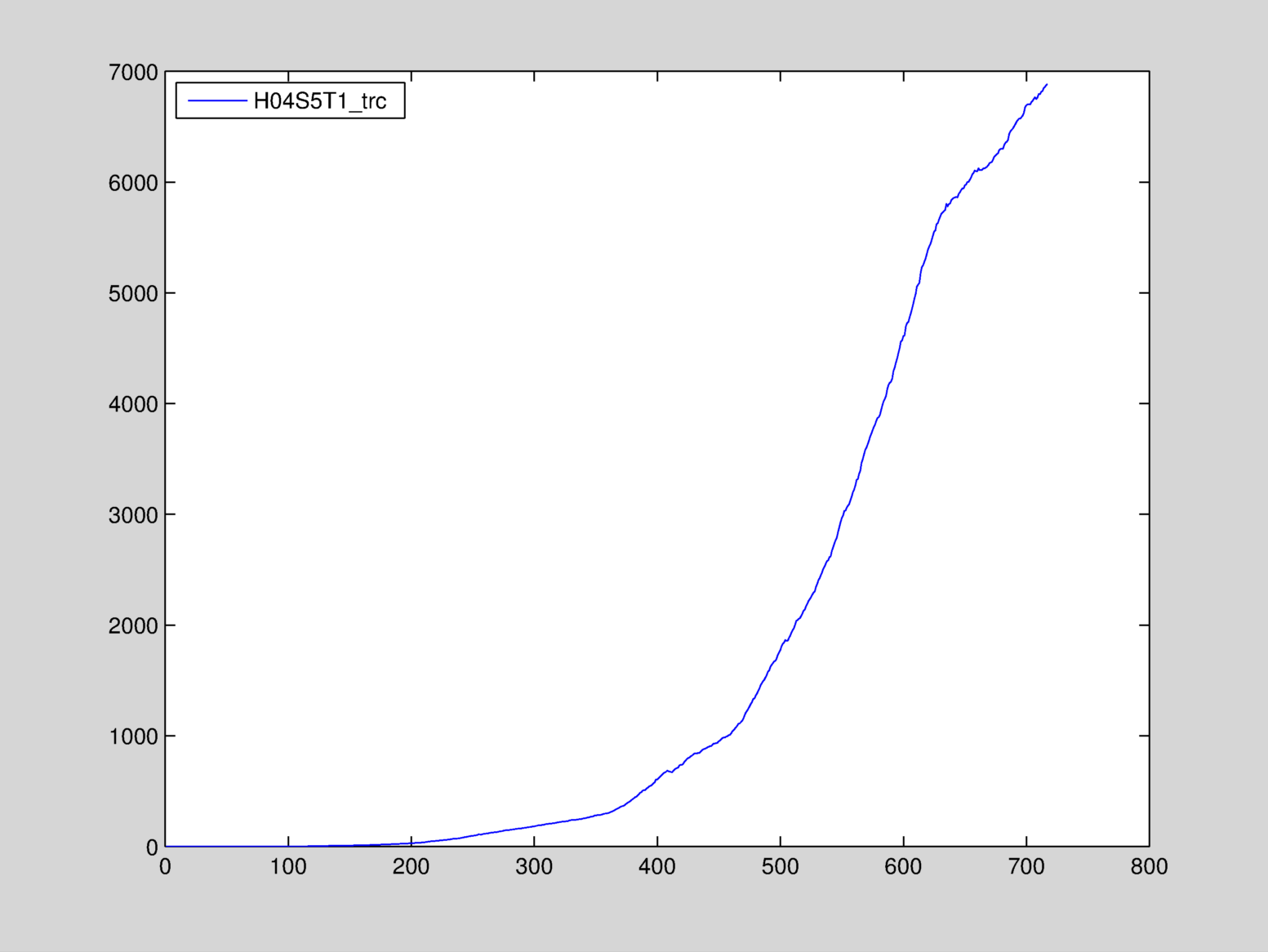The width and height of the screenshot is (1268, 952).
Task: Click the 800 x-axis tick label
Action: [x=1149, y=867]
